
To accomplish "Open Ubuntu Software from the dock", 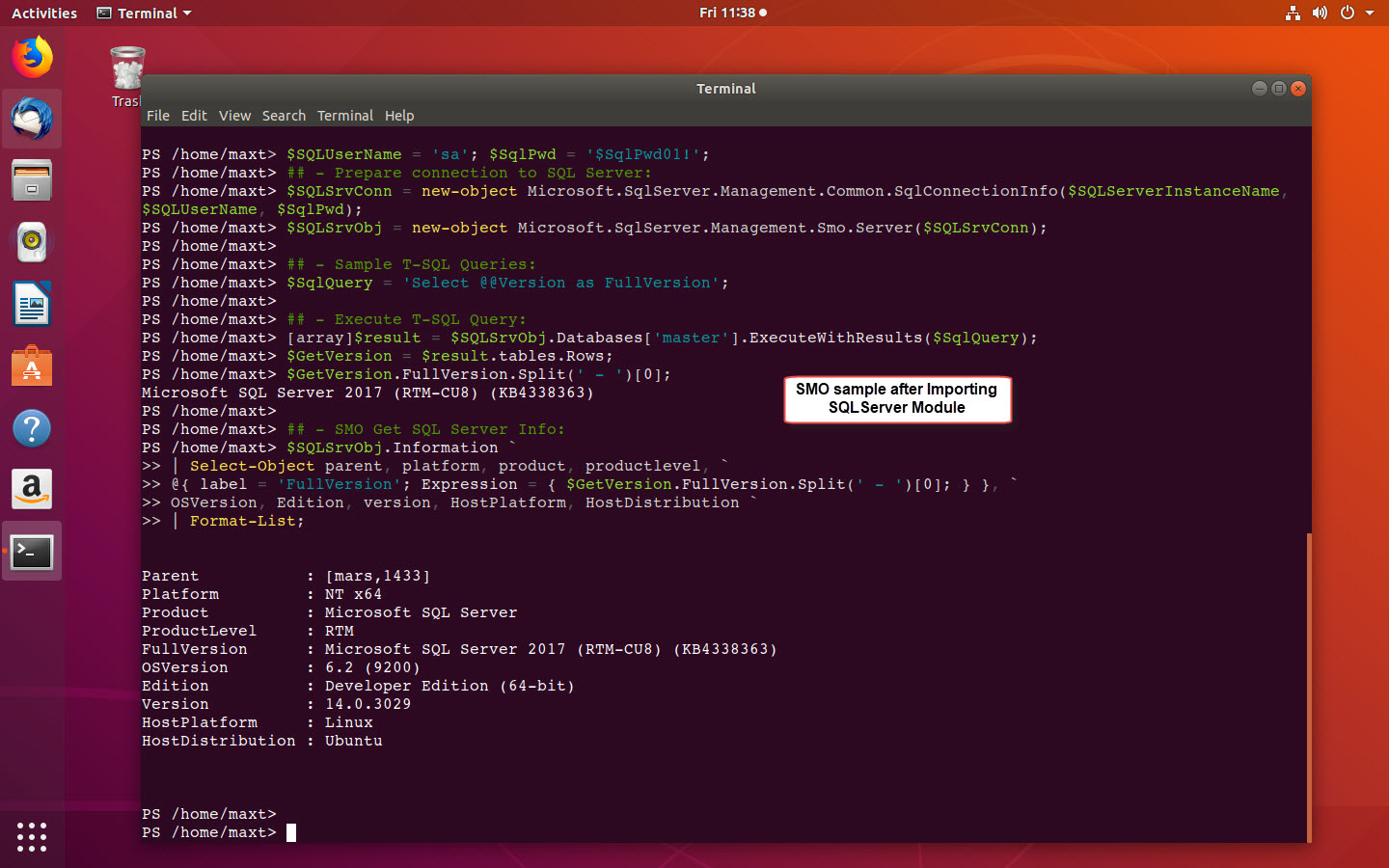I will 32,366.
